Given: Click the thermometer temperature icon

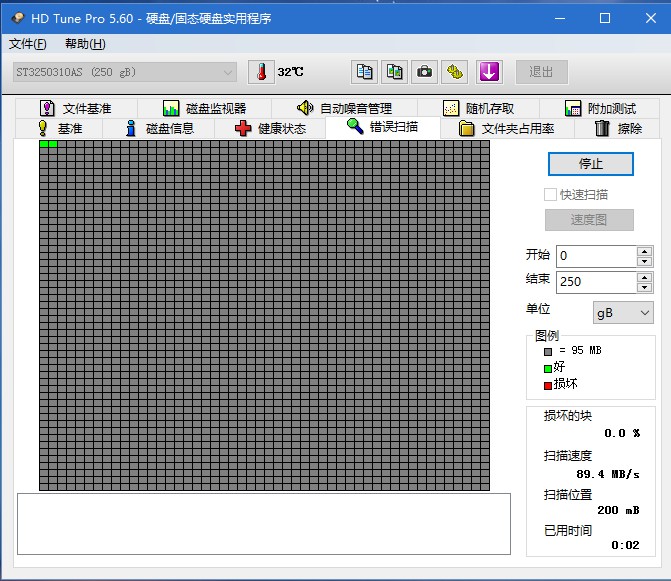Looking at the screenshot, I should (261, 72).
